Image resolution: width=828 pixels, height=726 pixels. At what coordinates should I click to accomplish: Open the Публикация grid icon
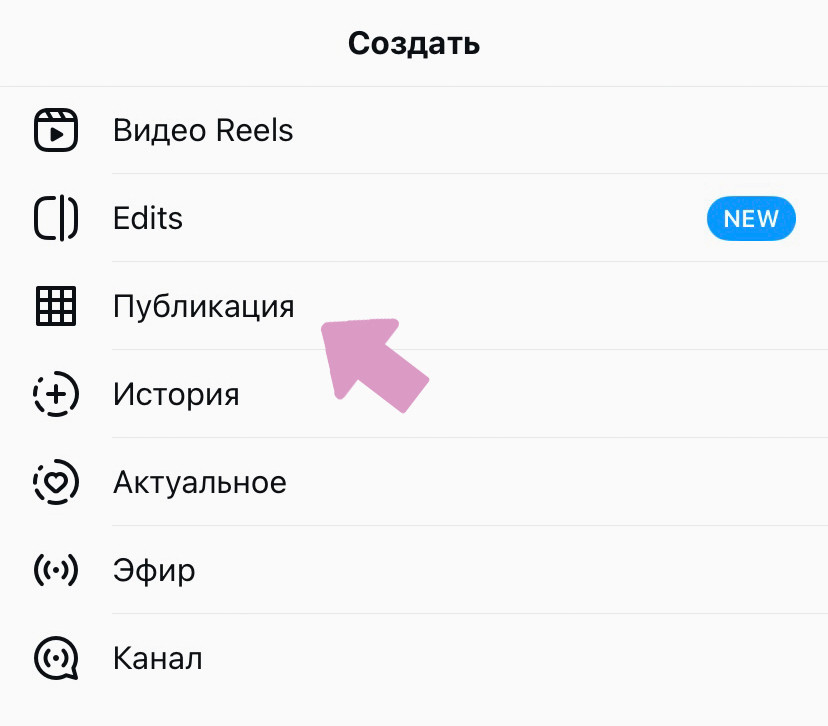[55, 306]
